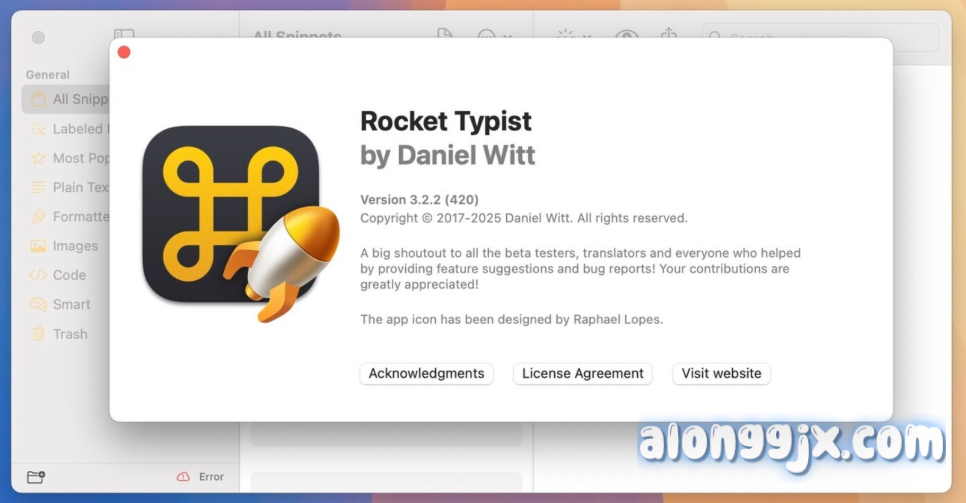
Task: Click the cloud sync Error status
Action: [x=200, y=477]
